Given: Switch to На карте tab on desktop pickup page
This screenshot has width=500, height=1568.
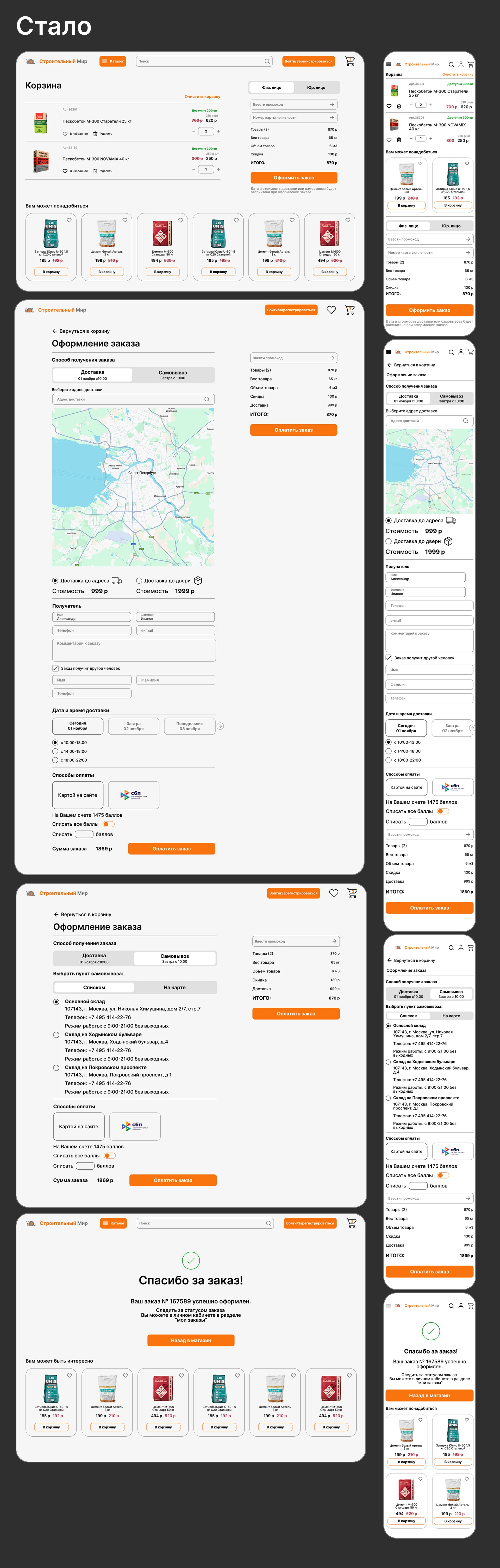Looking at the screenshot, I should pos(174,987).
